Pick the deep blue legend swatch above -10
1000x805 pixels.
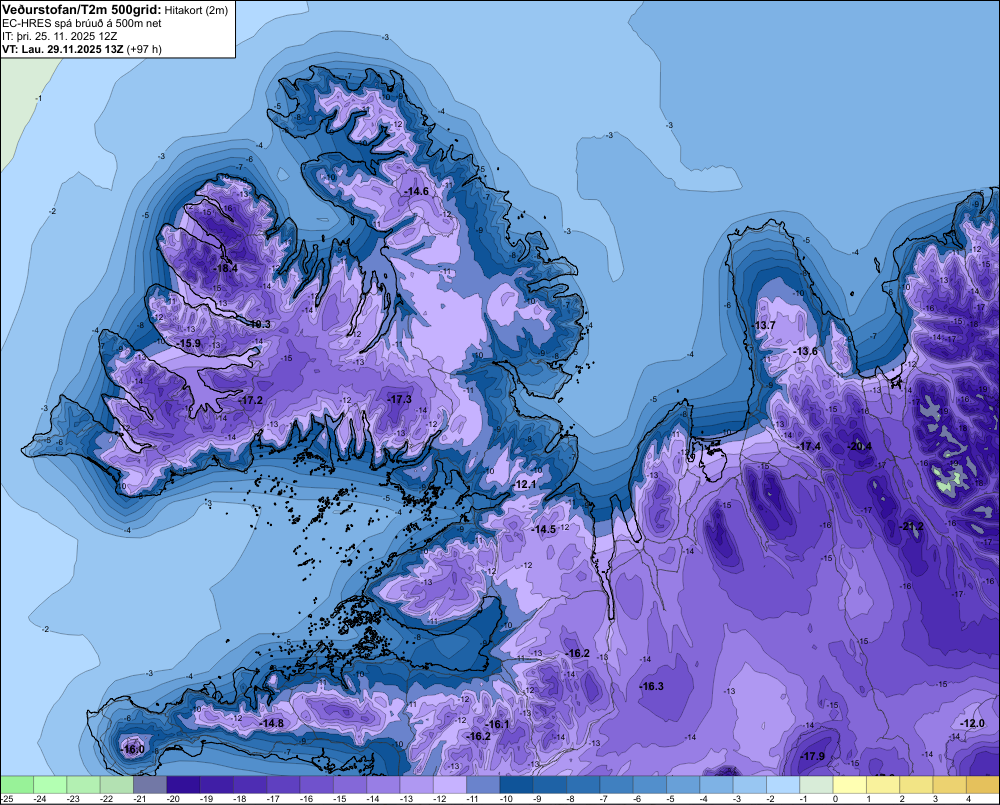click(x=516, y=784)
